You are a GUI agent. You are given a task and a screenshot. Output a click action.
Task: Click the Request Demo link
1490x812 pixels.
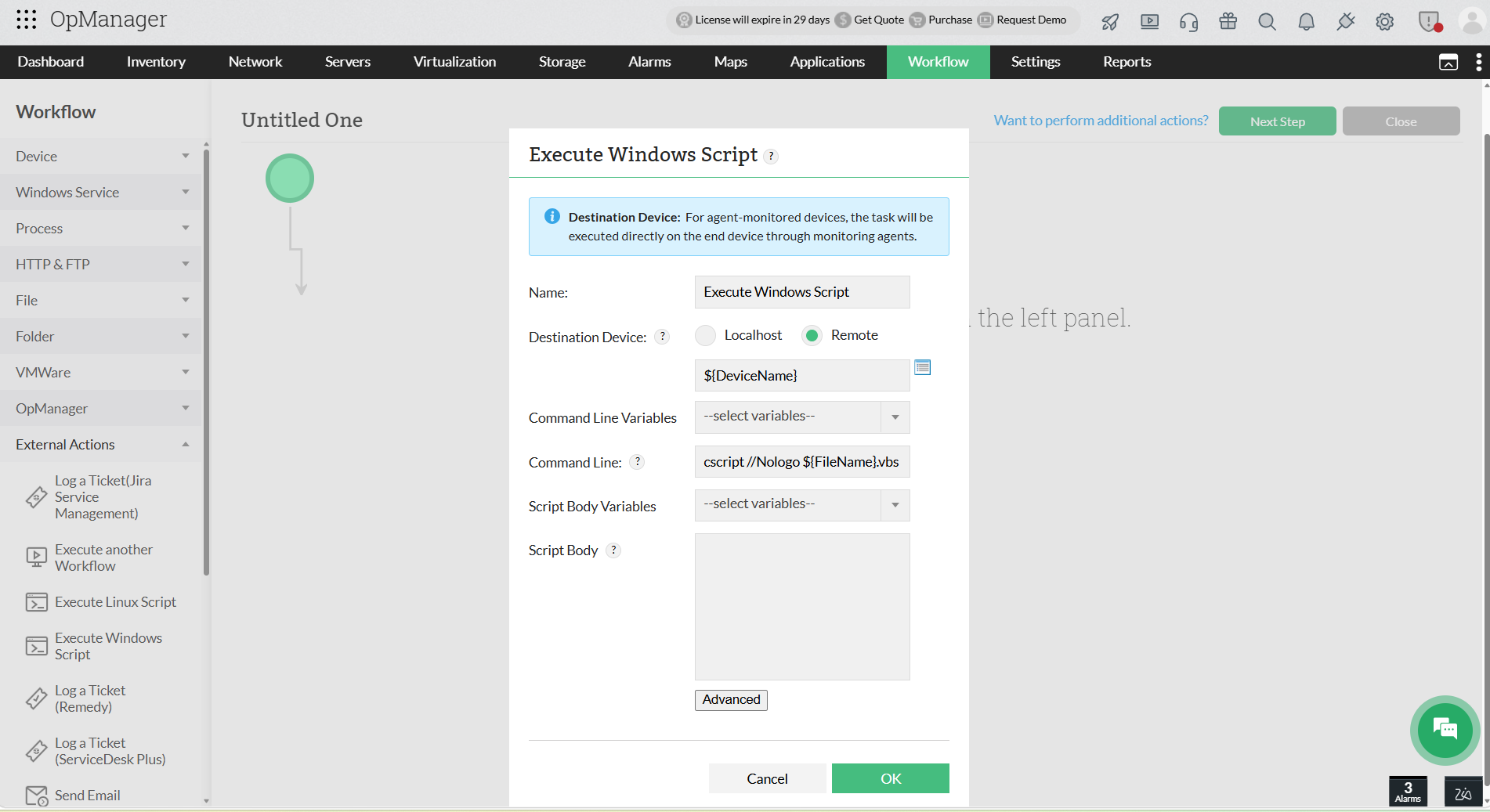[1022, 20]
